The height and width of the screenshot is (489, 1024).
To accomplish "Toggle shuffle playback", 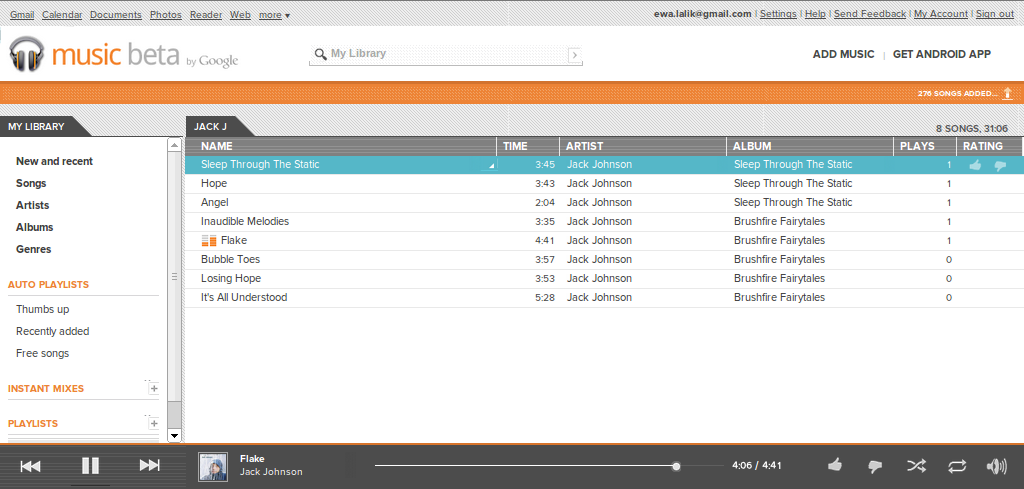I will click(x=916, y=465).
